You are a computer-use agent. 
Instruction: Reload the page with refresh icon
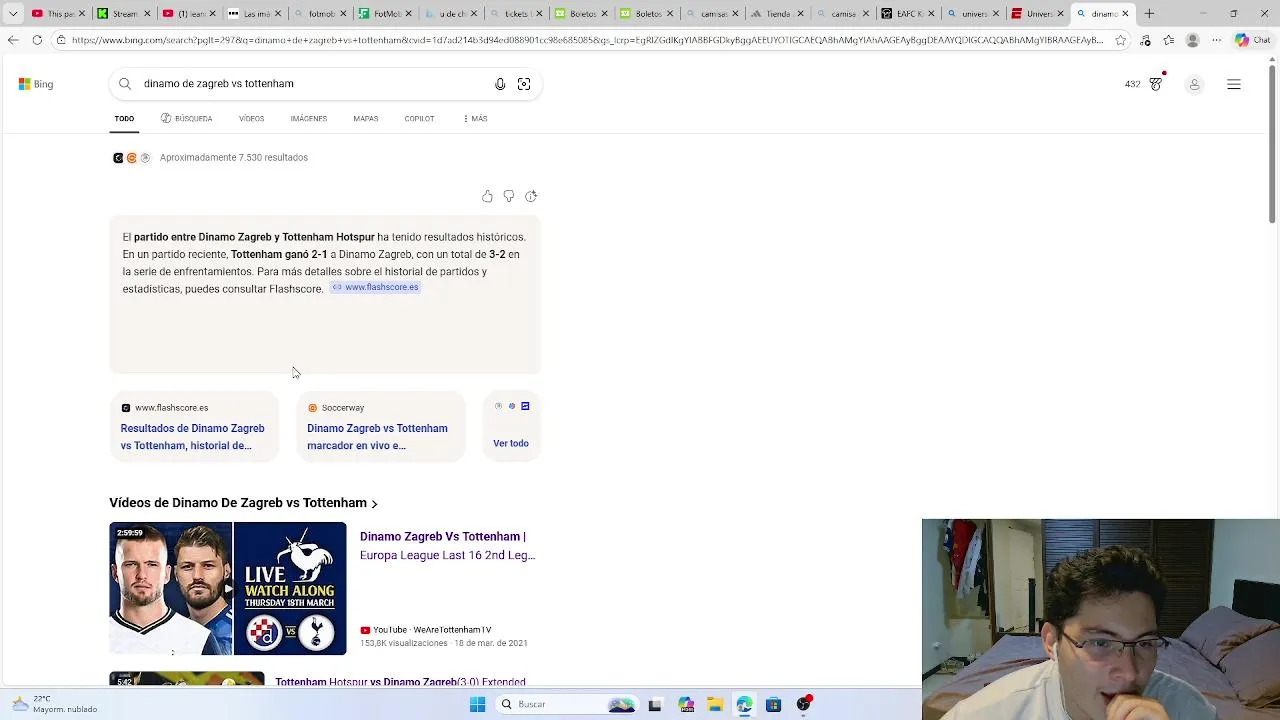point(37,40)
